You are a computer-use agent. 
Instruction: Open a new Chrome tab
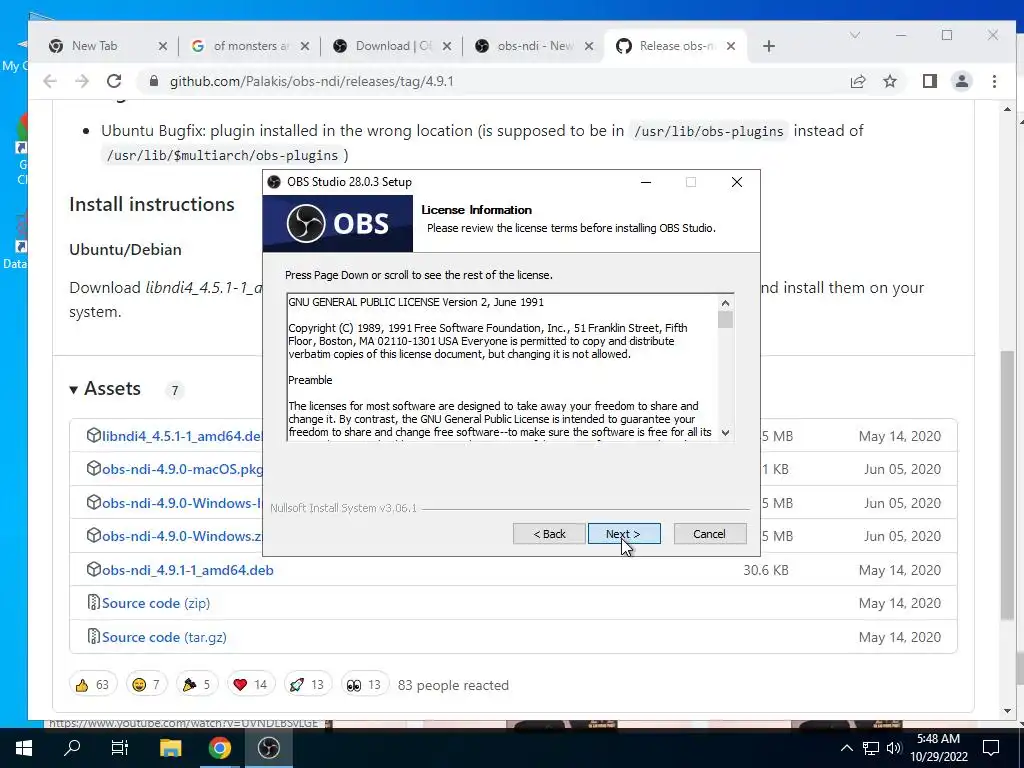pyautogui.click(x=769, y=46)
